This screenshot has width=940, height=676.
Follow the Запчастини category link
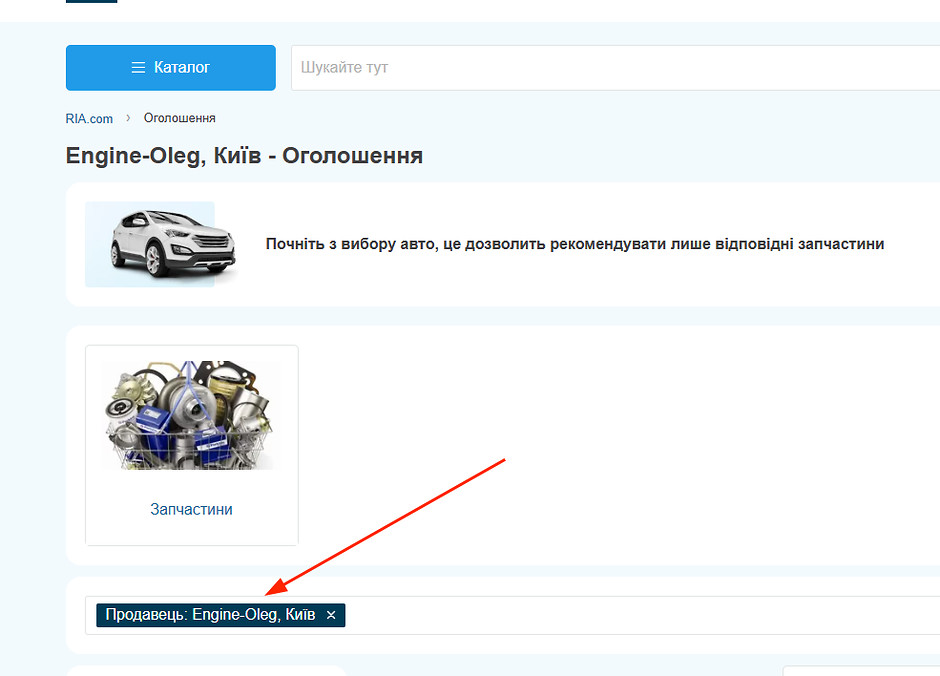tap(191, 509)
